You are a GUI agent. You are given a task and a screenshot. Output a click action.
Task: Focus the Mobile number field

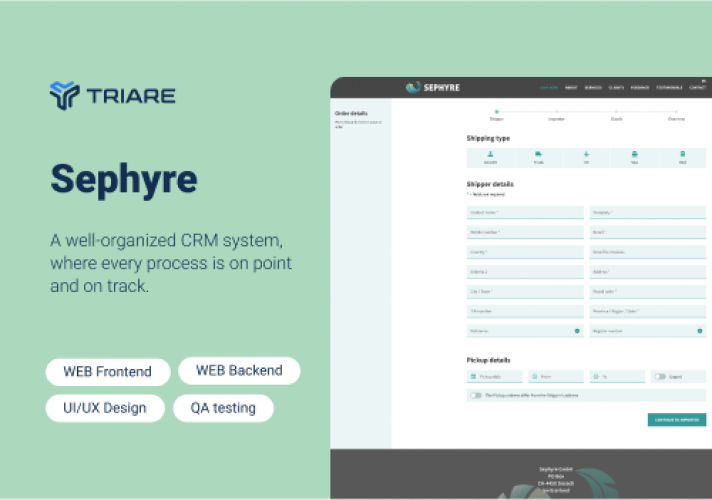point(525,232)
